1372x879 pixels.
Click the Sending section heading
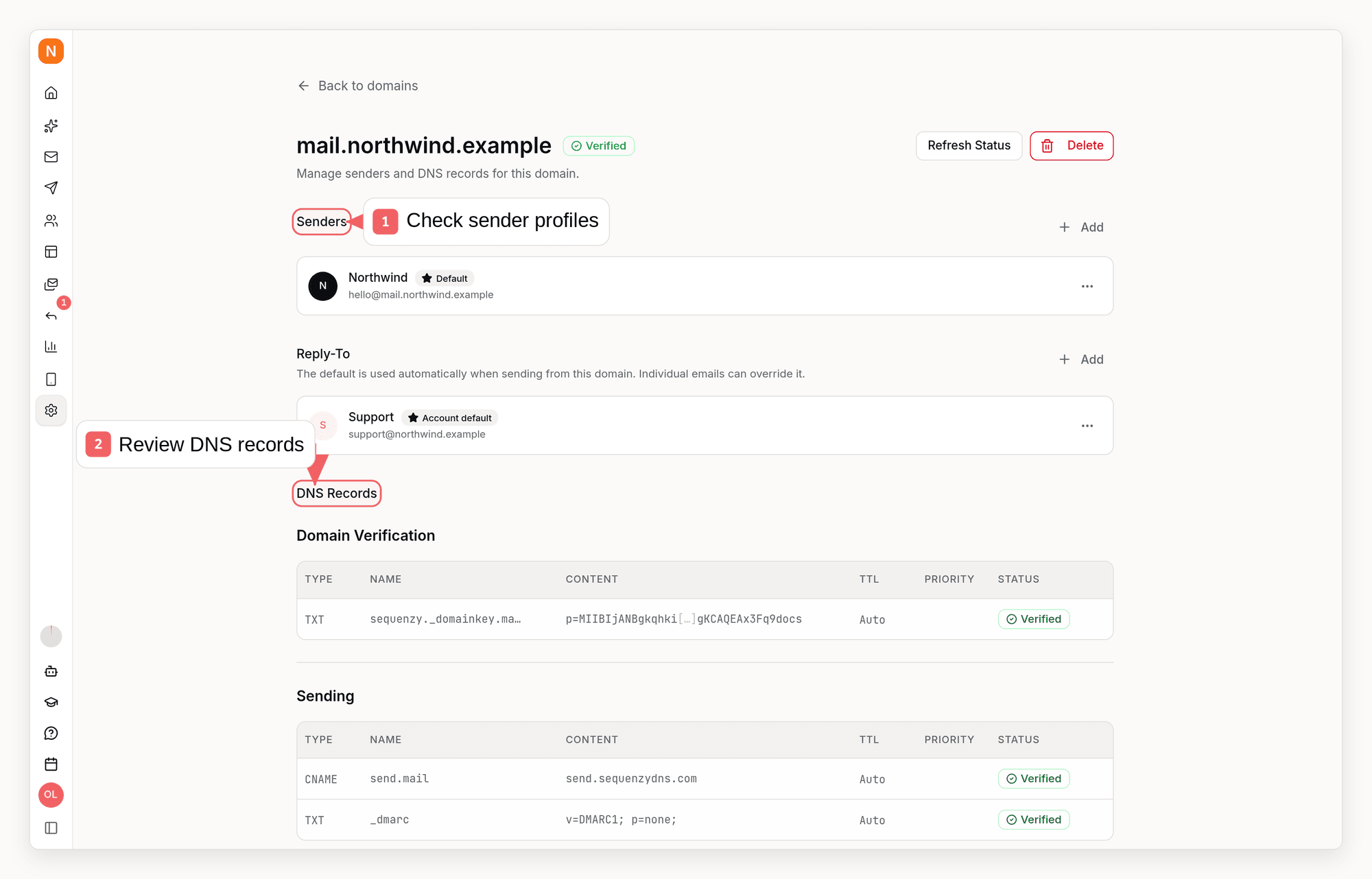click(325, 696)
